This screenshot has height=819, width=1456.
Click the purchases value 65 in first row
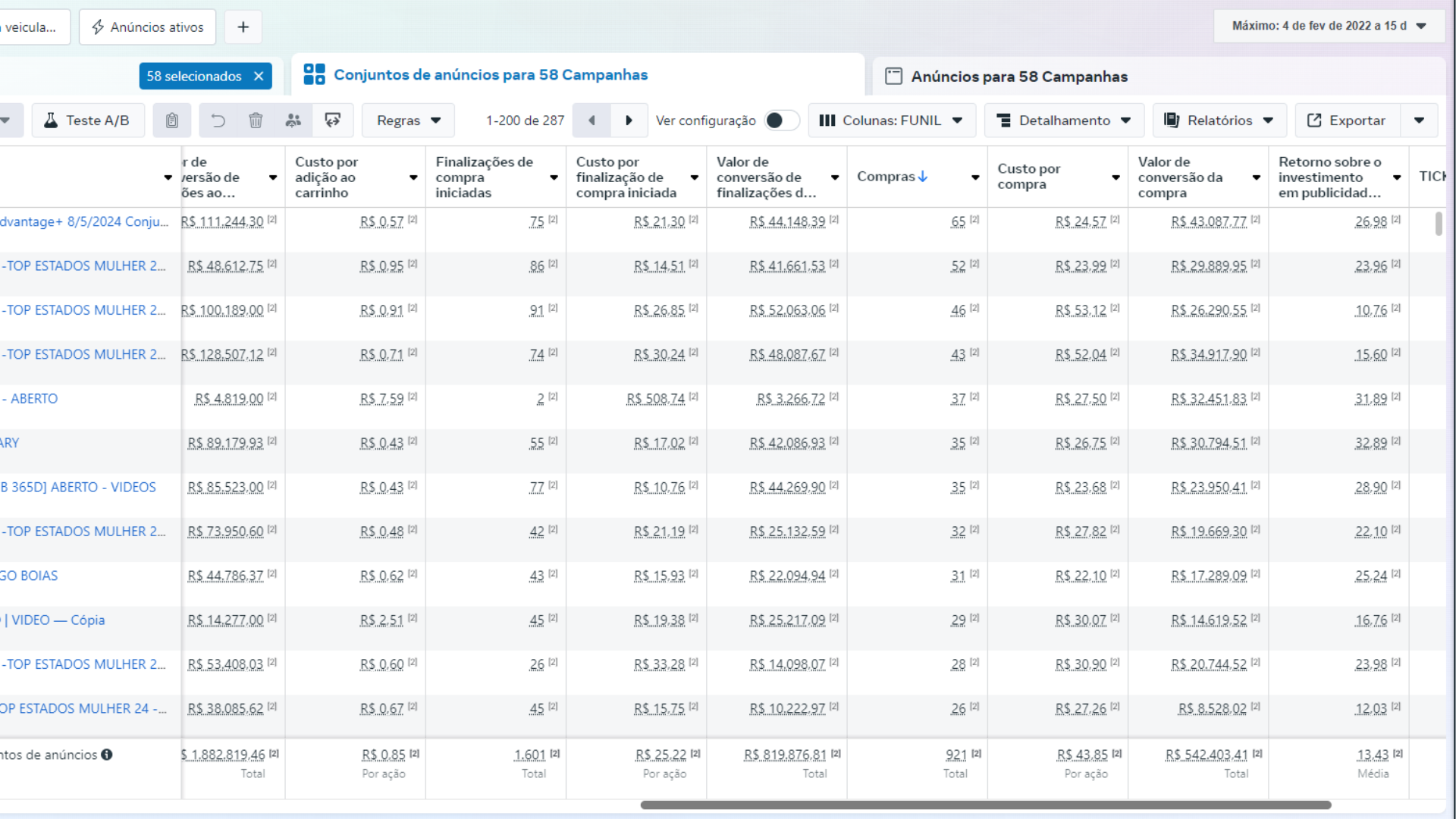click(959, 222)
